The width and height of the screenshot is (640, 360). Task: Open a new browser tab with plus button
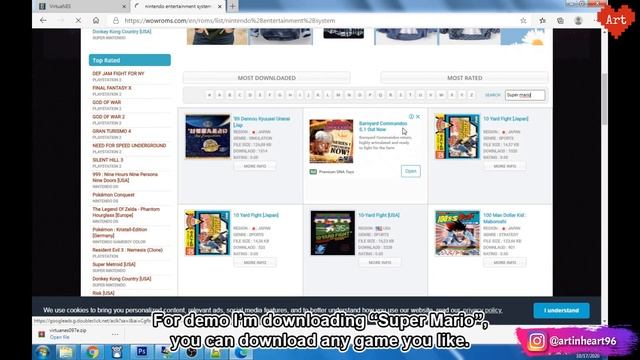point(232,6)
